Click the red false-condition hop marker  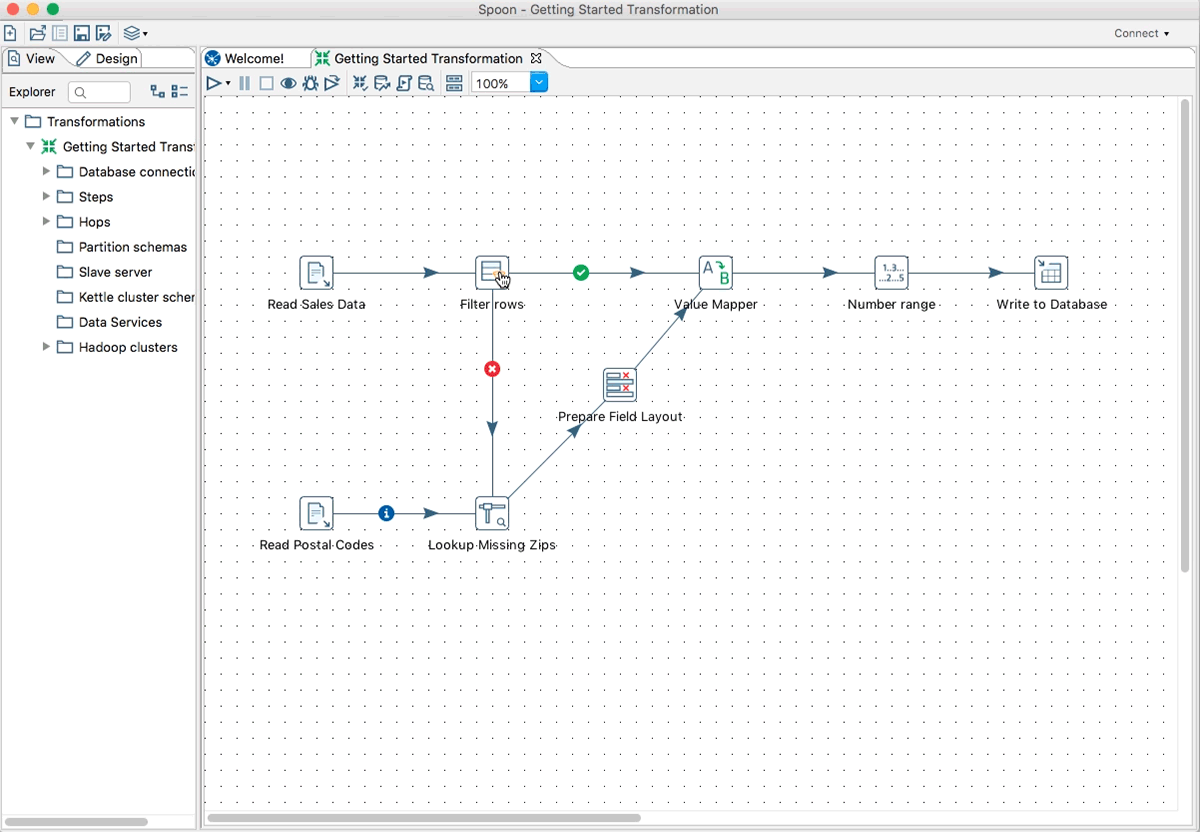[492, 369]
